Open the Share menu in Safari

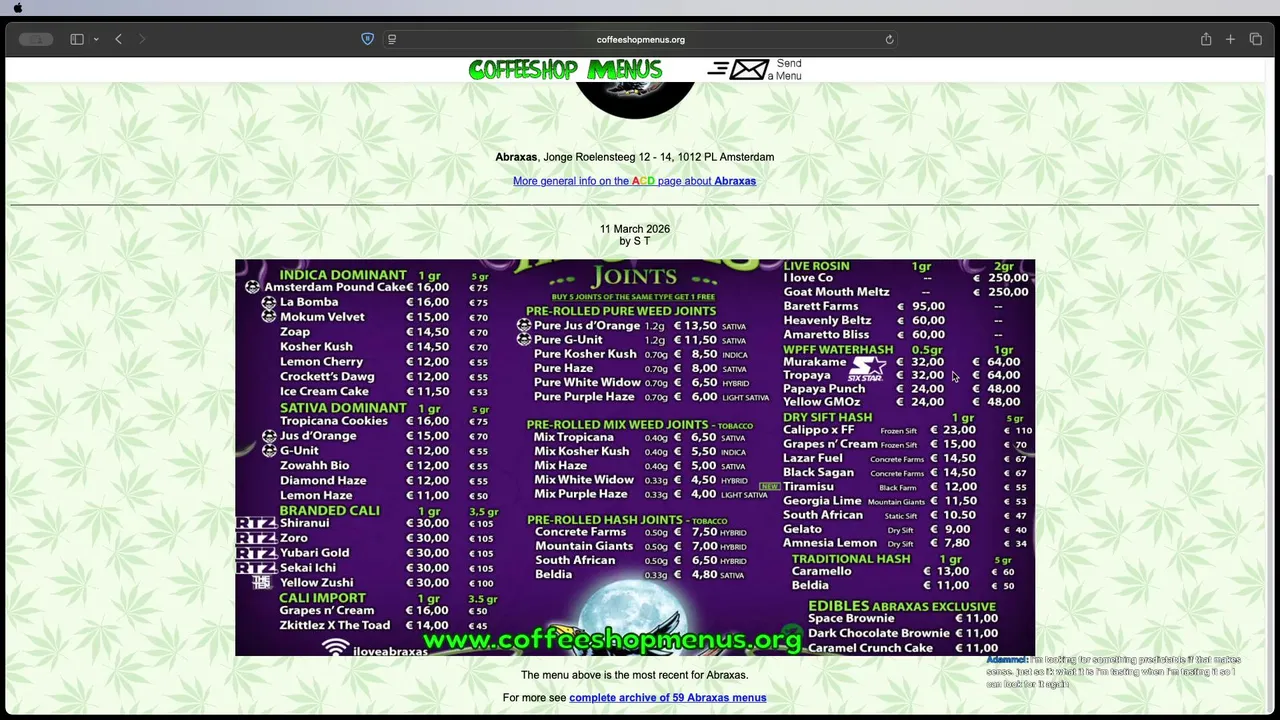point(1206,39)
